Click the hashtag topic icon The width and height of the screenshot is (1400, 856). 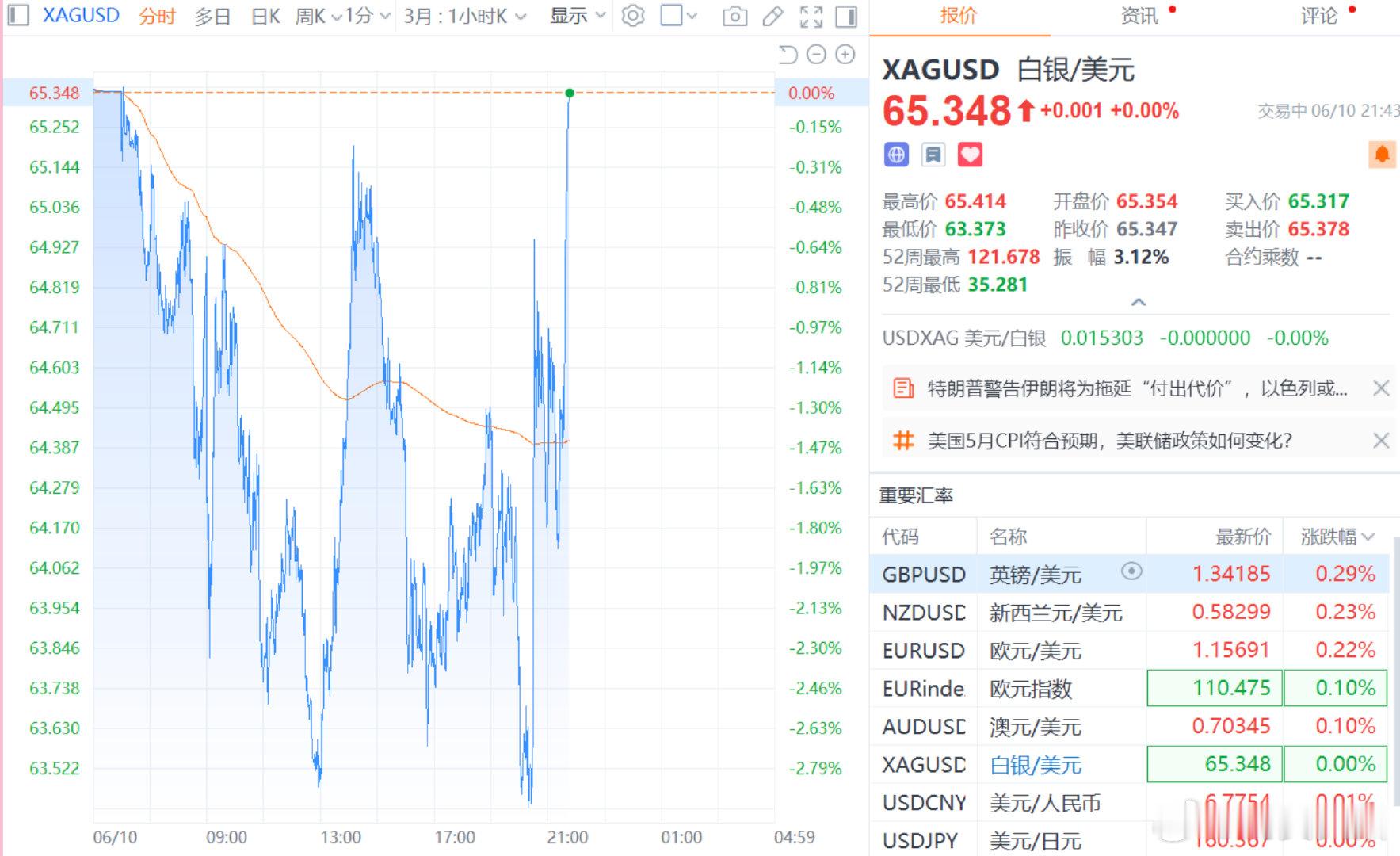[902, 440]
